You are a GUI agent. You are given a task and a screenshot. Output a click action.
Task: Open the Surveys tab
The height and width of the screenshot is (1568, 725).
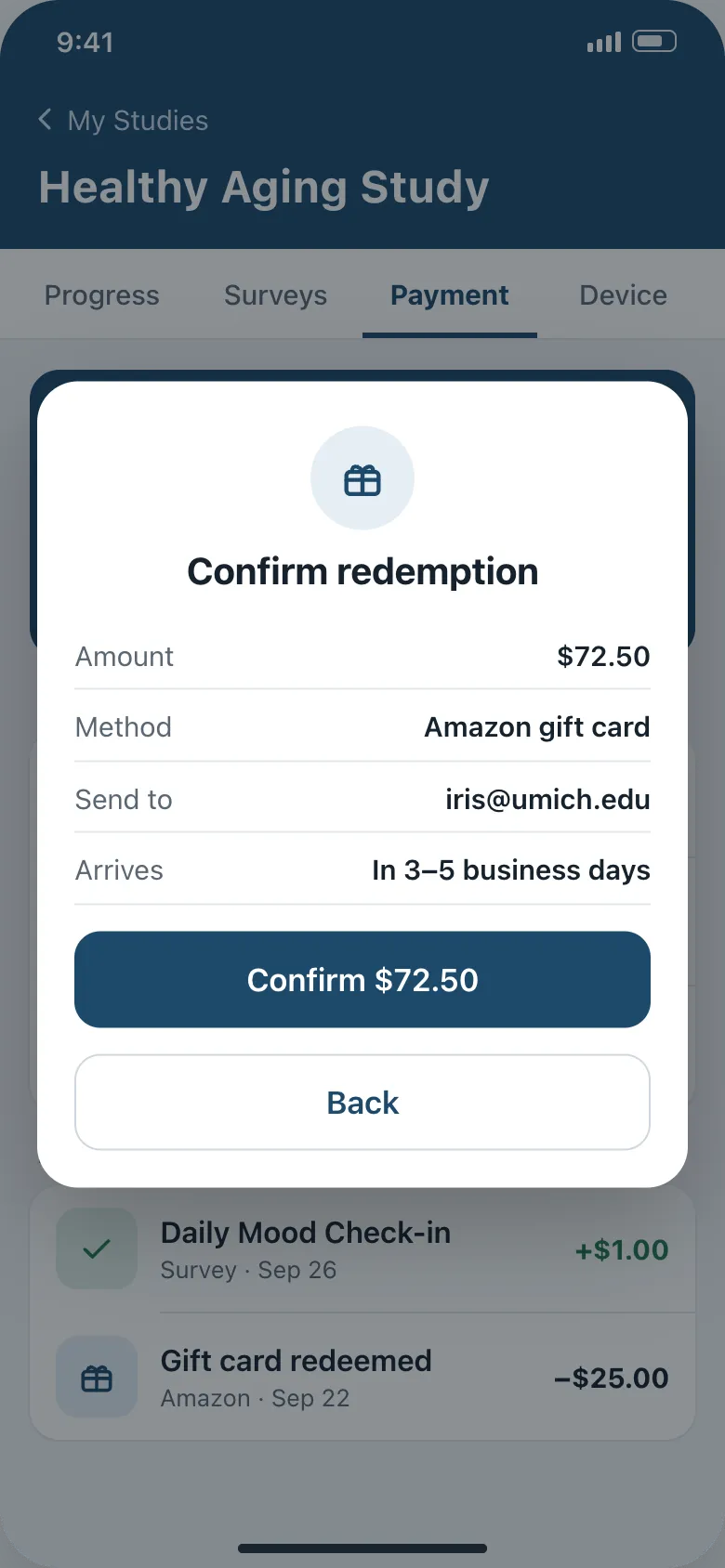coord(275,295)
